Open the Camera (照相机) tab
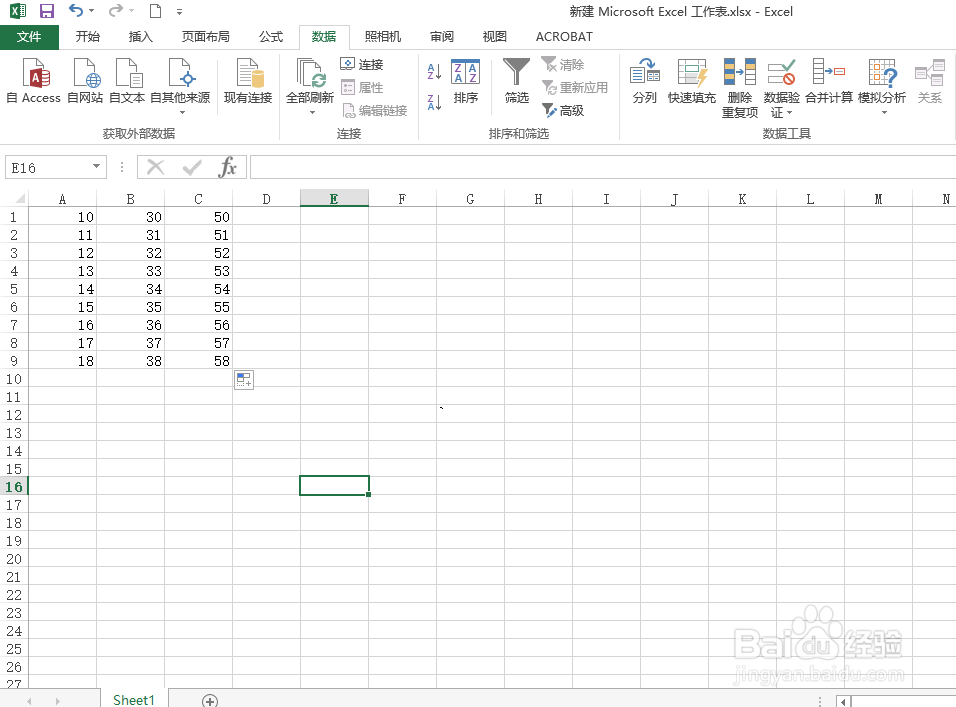This screenshot has width=956, height=707. coord(383,37)
